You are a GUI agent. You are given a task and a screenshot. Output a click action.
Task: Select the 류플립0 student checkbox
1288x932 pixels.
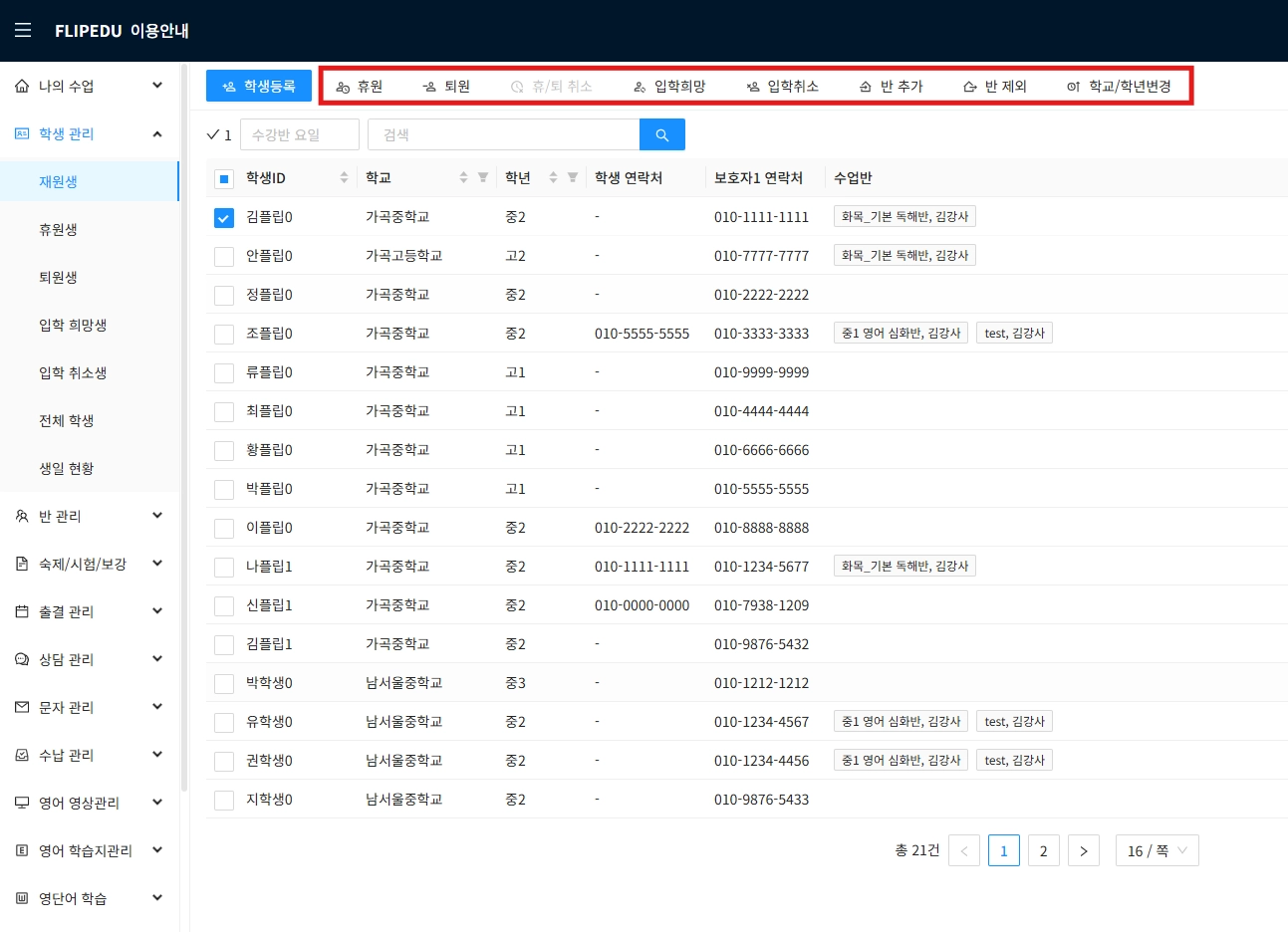[224, 373]
